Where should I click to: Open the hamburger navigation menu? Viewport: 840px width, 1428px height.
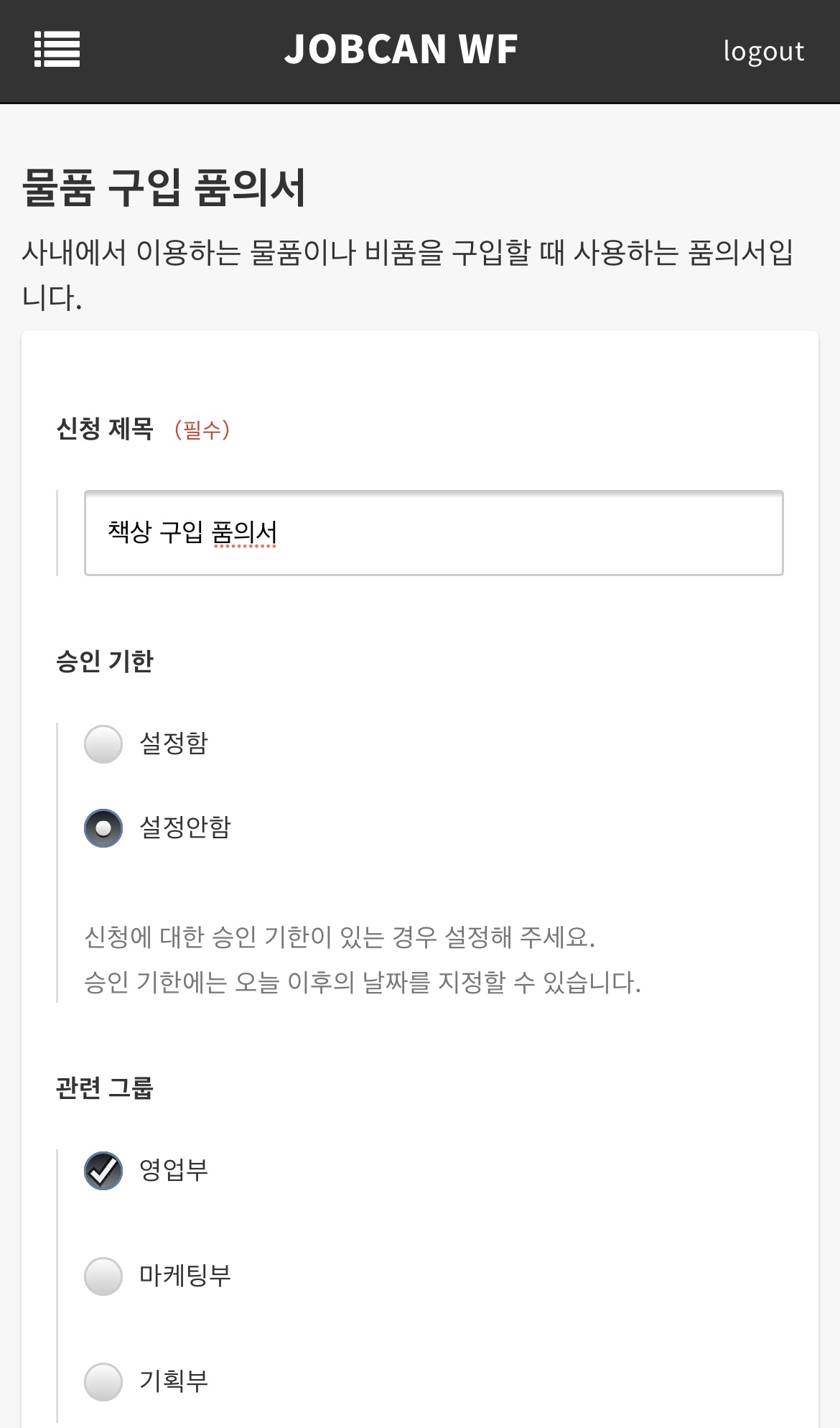[x=57, y=50]
